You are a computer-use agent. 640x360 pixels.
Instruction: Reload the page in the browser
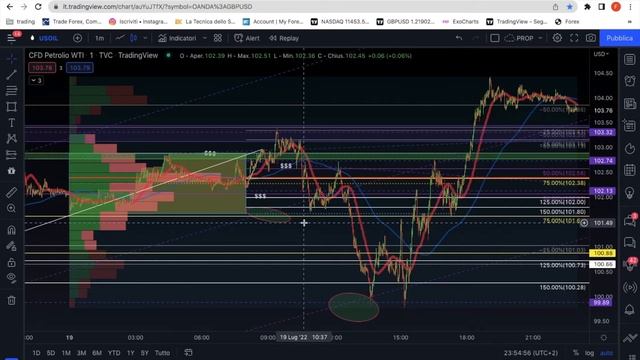click(x=38, y=7)
